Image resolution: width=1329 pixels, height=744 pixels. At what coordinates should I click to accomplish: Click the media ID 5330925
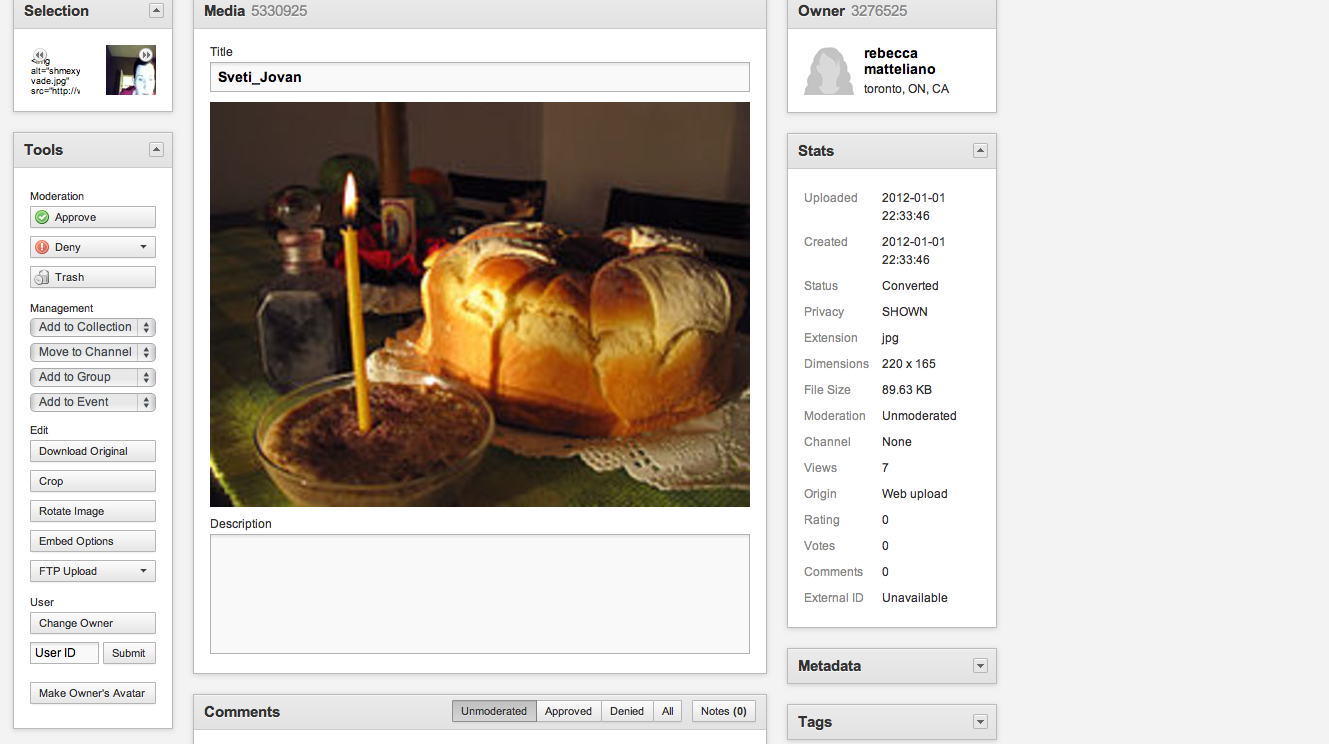click(x=279, y=11)
